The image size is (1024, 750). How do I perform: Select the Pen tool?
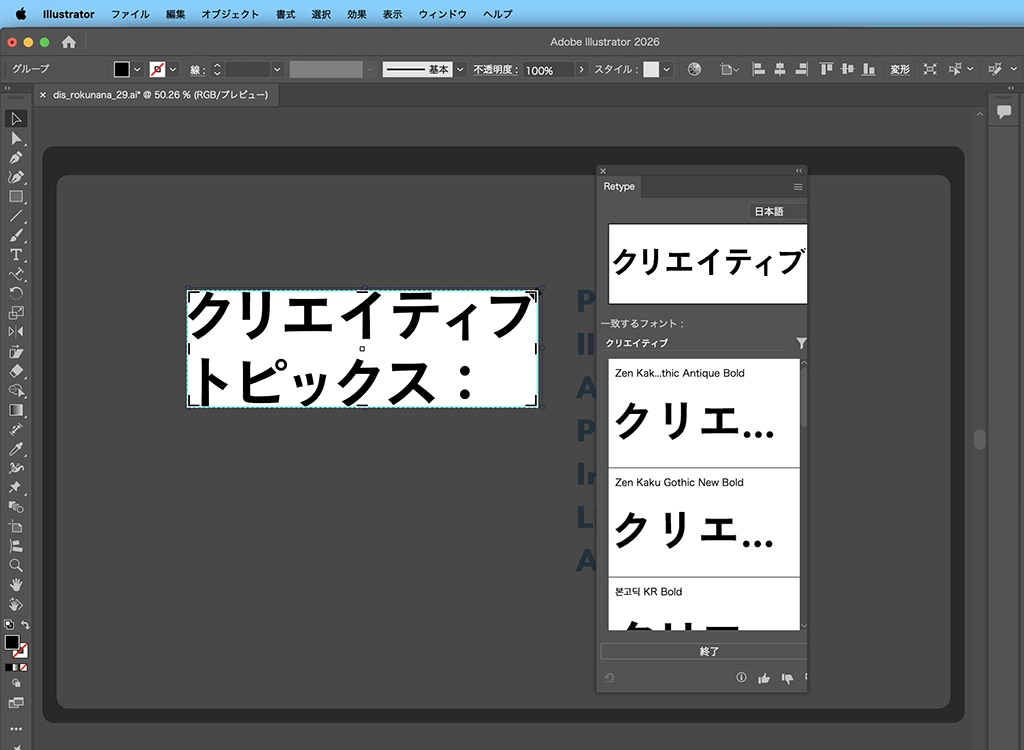(x=16, y=157)
